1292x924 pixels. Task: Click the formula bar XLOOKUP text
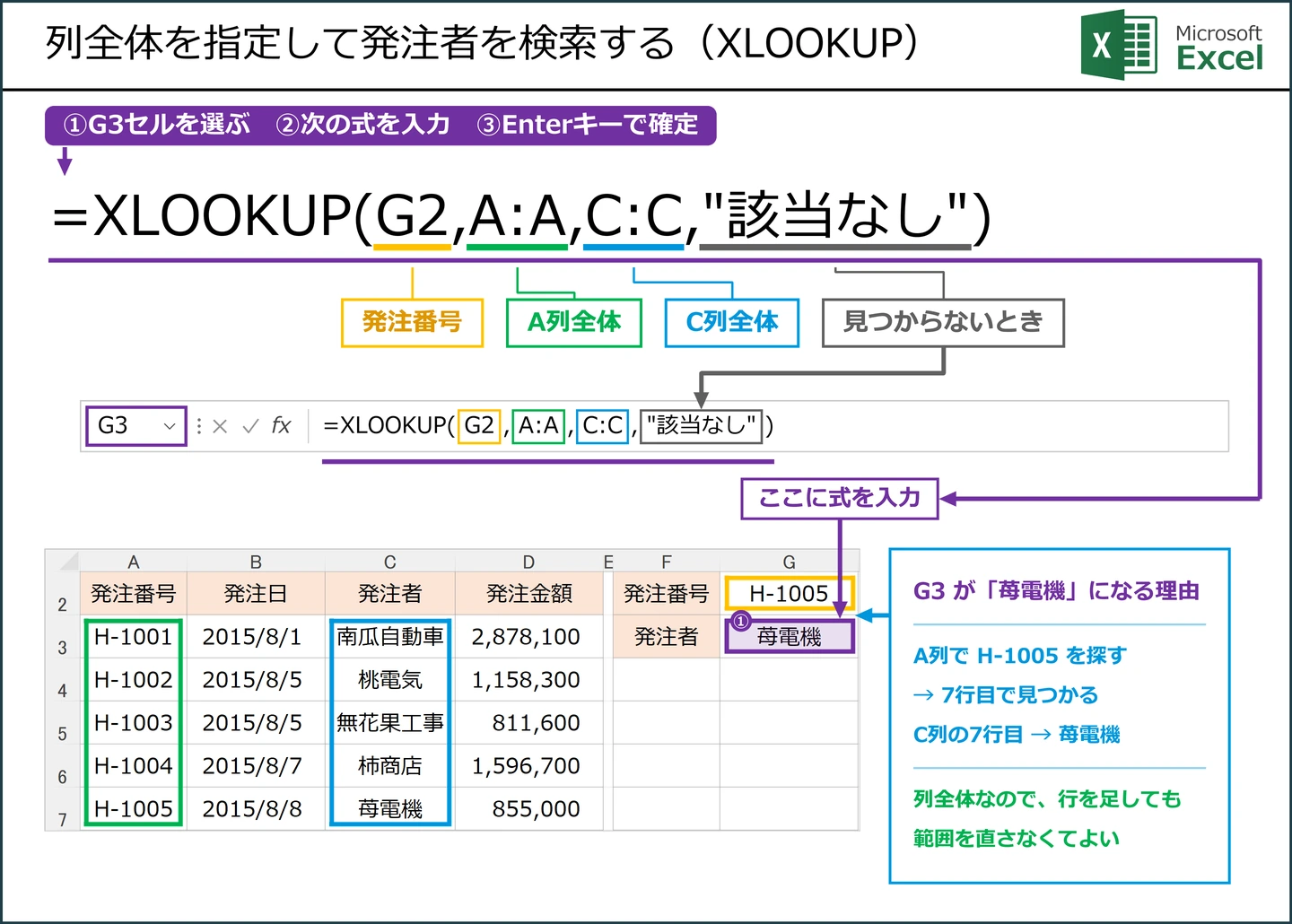point(547,425)
